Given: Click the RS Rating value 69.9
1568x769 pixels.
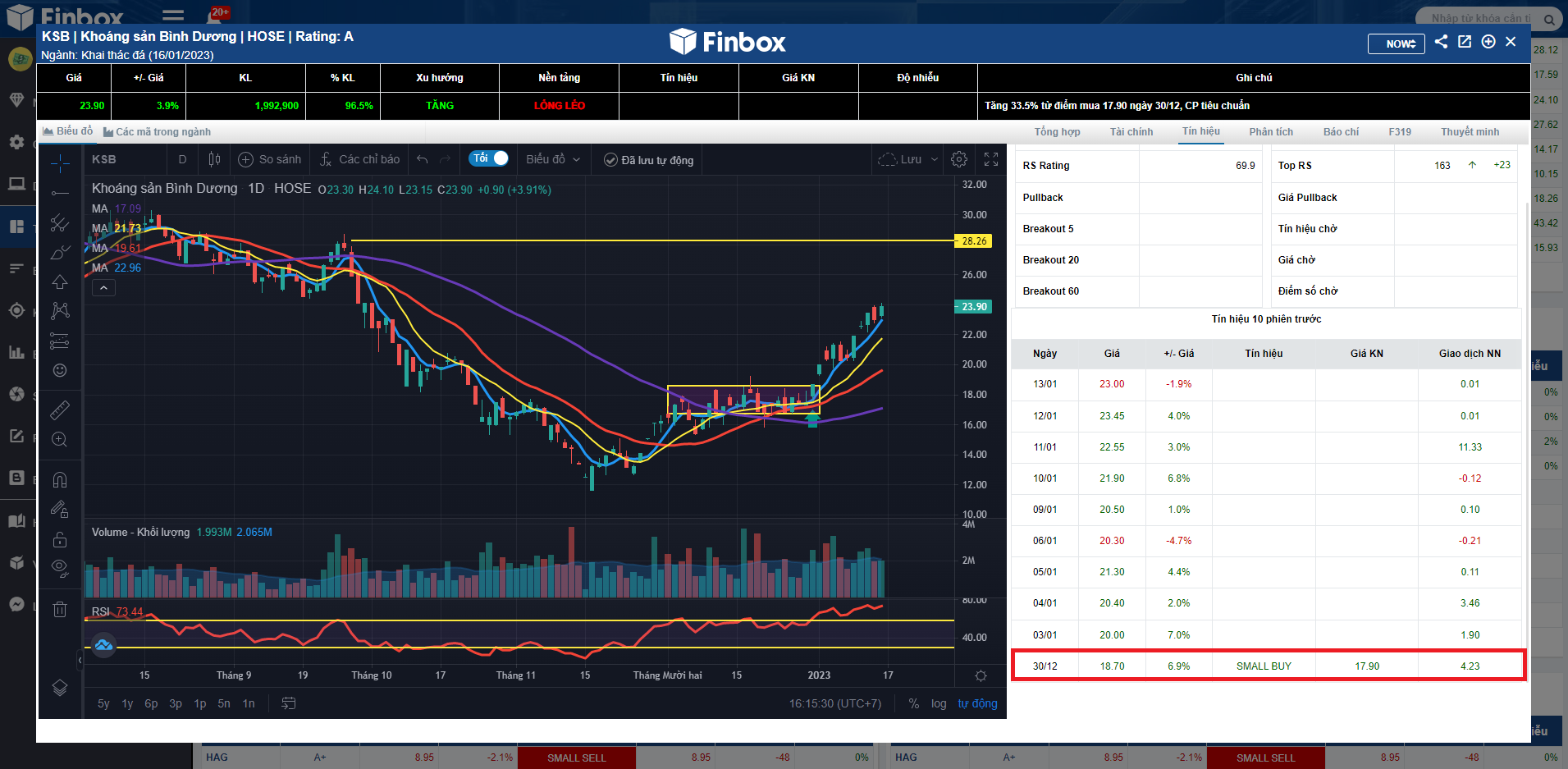Looking at the screenshot, I should [x=1245, y=166].
